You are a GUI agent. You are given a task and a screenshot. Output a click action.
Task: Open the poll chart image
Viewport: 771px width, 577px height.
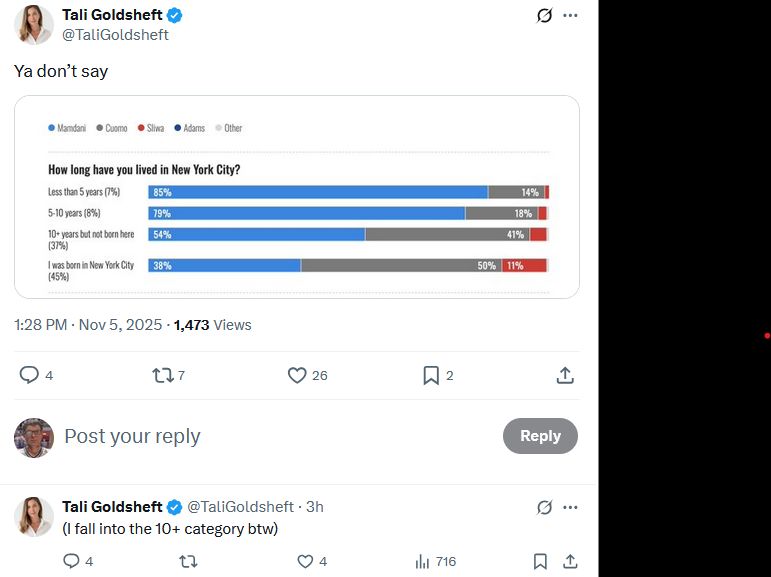click(297, 197)
